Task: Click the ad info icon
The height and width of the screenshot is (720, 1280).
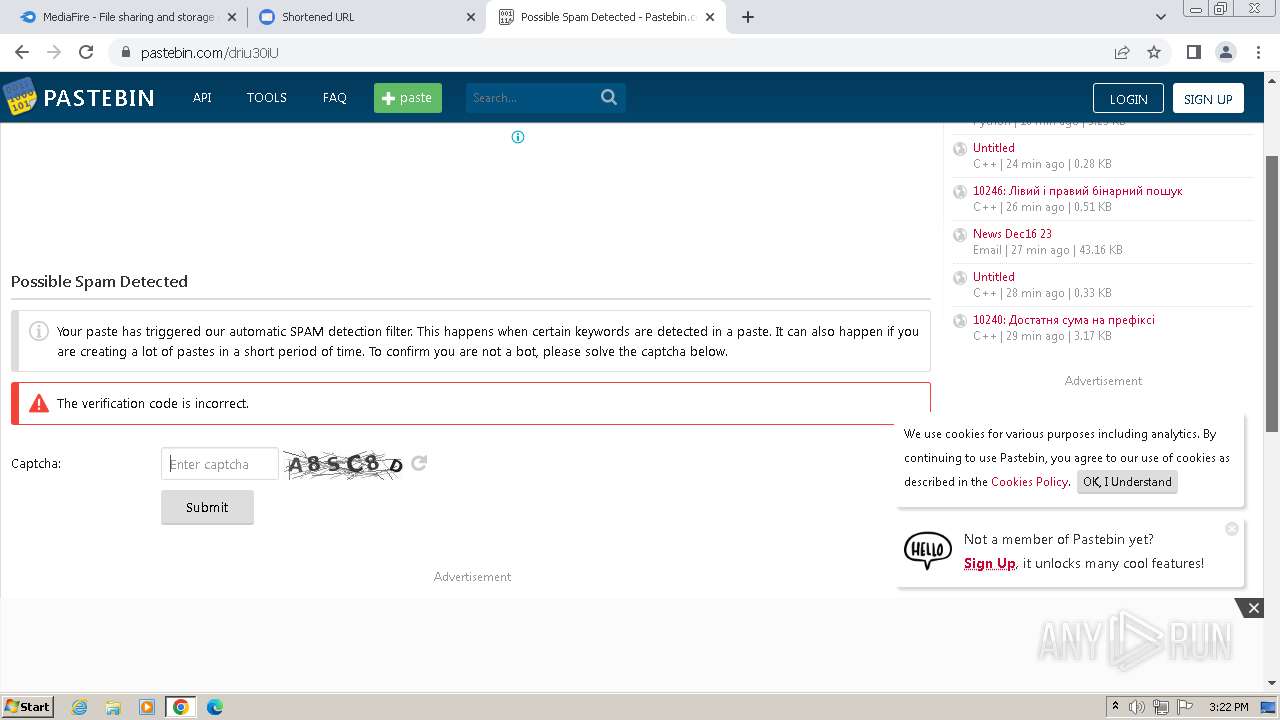Action: coord(518,137)
